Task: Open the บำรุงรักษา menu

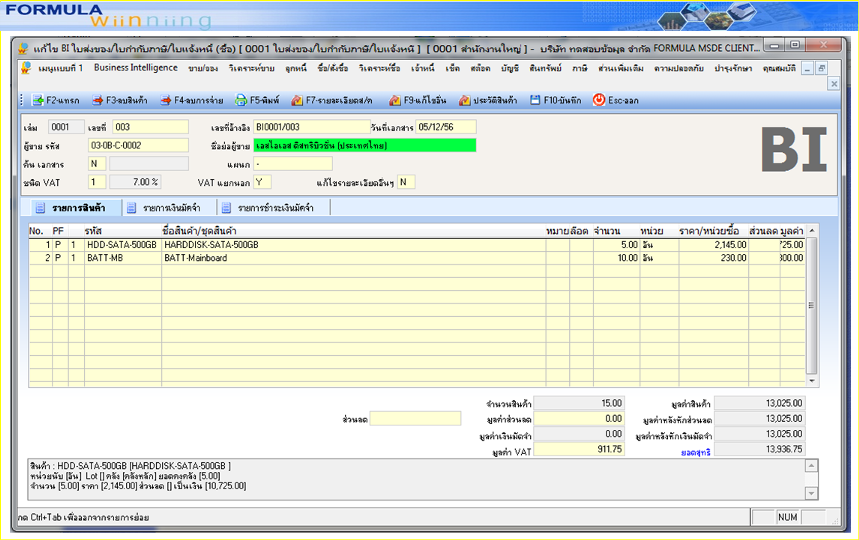Action: pos(733,68)
